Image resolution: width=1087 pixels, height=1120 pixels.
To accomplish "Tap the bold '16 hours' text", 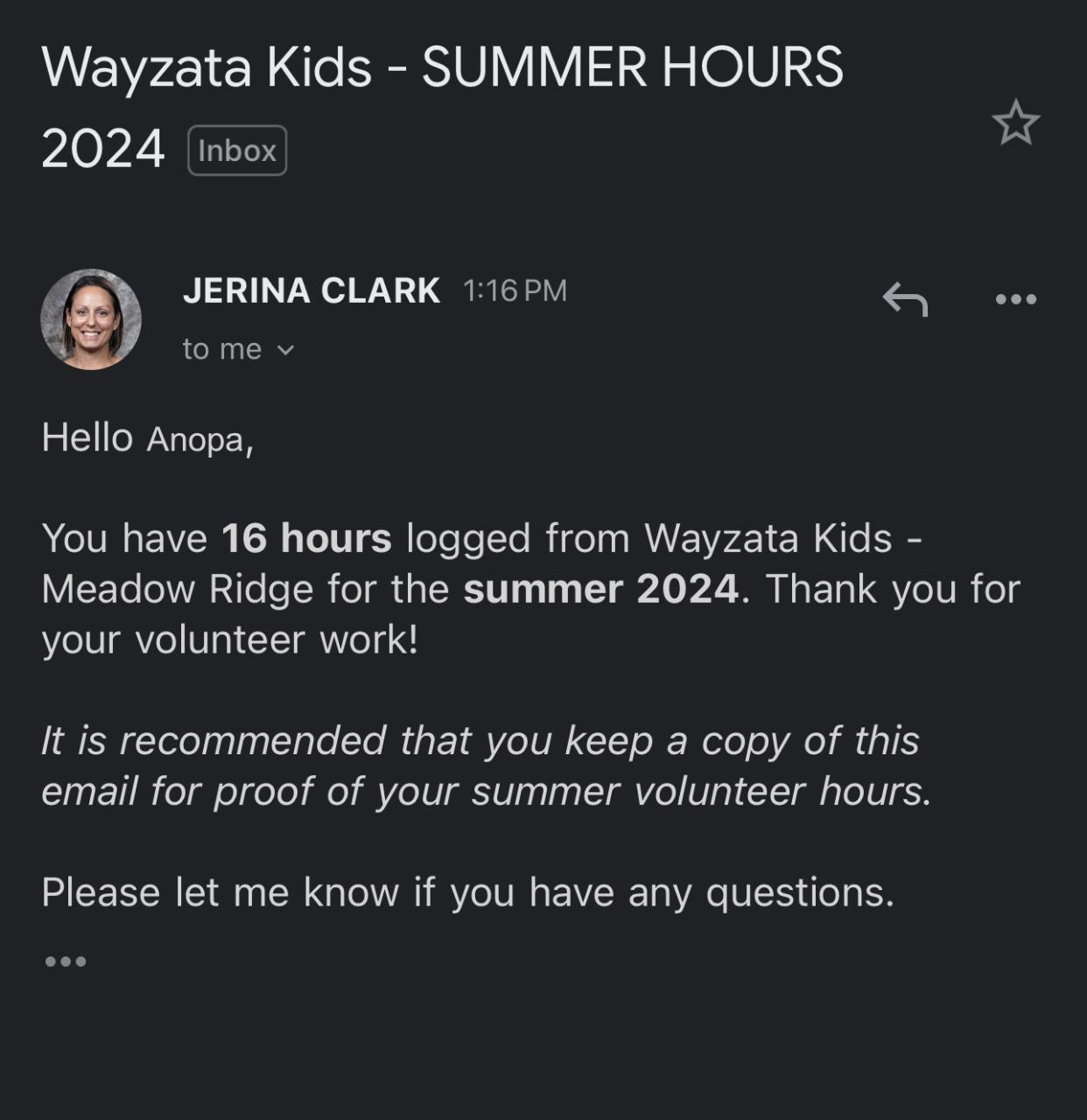I will [x=306, y=538].
